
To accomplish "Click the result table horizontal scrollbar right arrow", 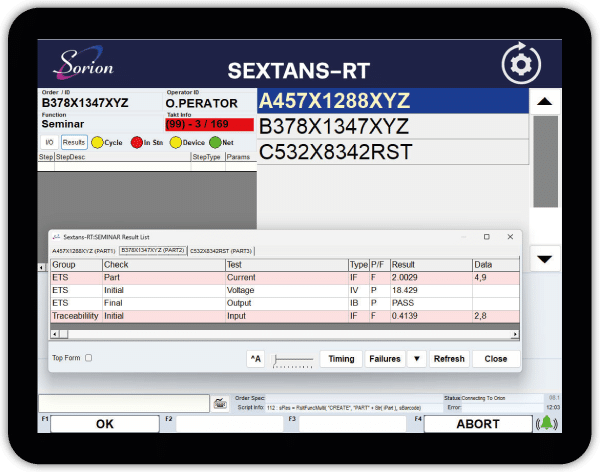I will pyautogui.click(x=515, y=334).
